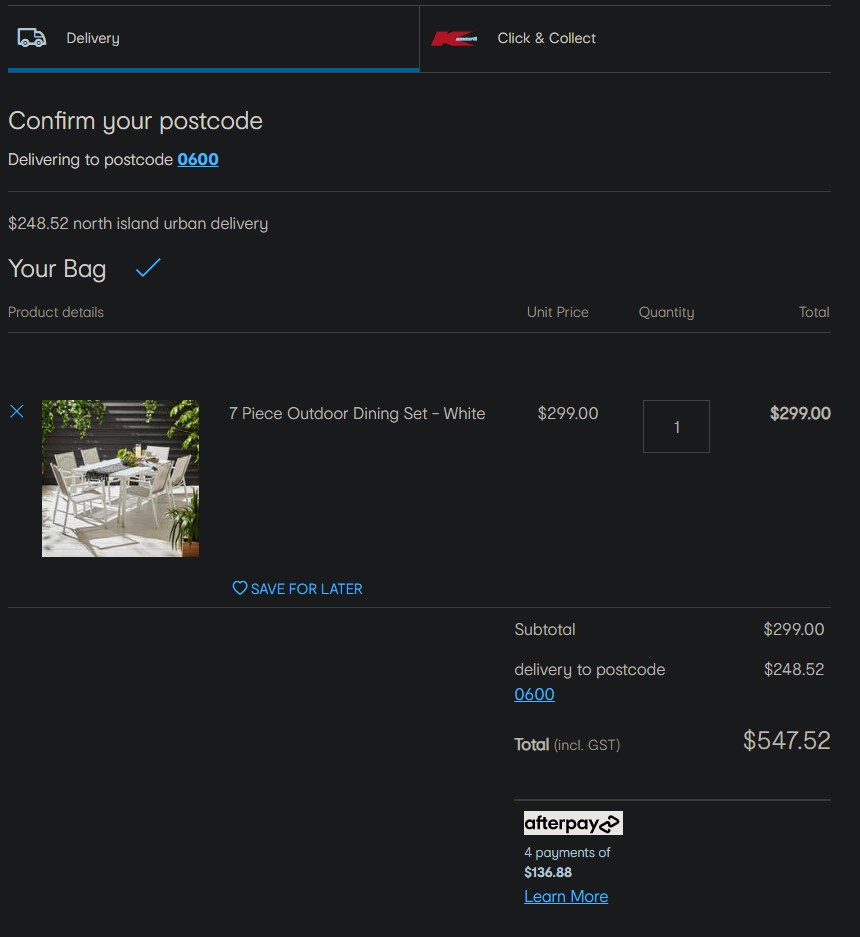Viewport: 860px width, 937px height.
Task: Click the blue checkmark beside Your Bag
Action: point(148,268)
